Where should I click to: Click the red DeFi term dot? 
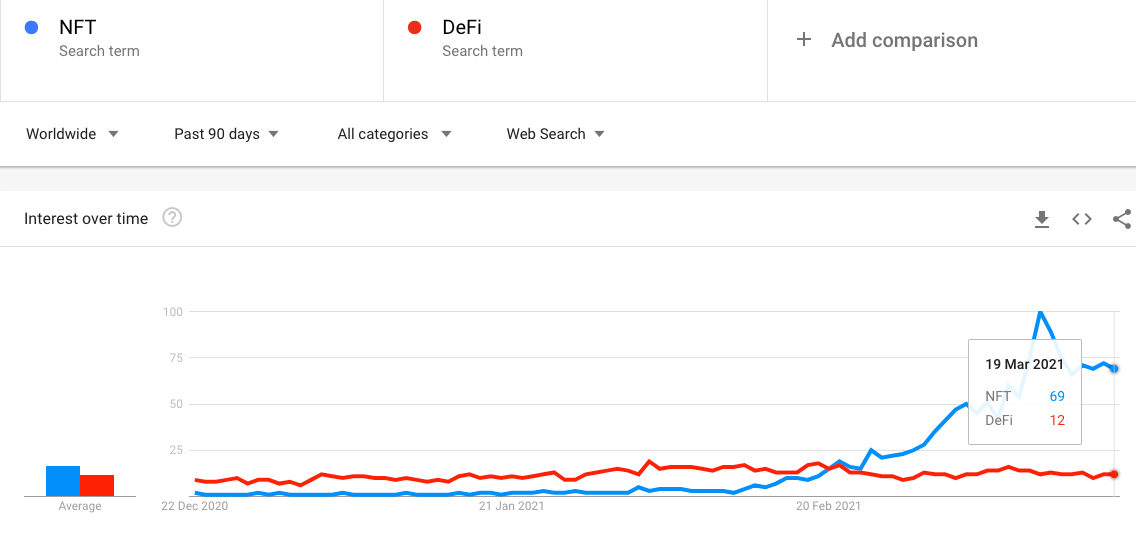pyautogui.click(x=414, y=28)
